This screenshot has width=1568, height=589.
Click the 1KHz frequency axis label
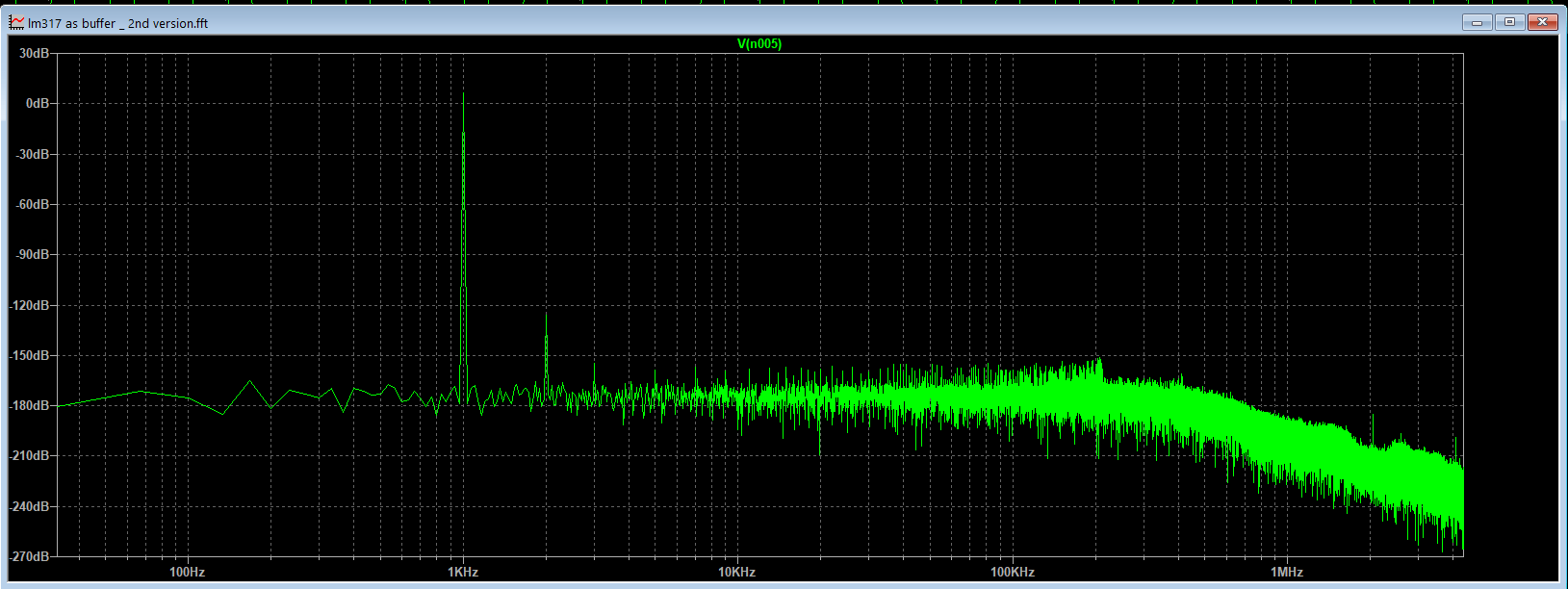coord(463,572)
